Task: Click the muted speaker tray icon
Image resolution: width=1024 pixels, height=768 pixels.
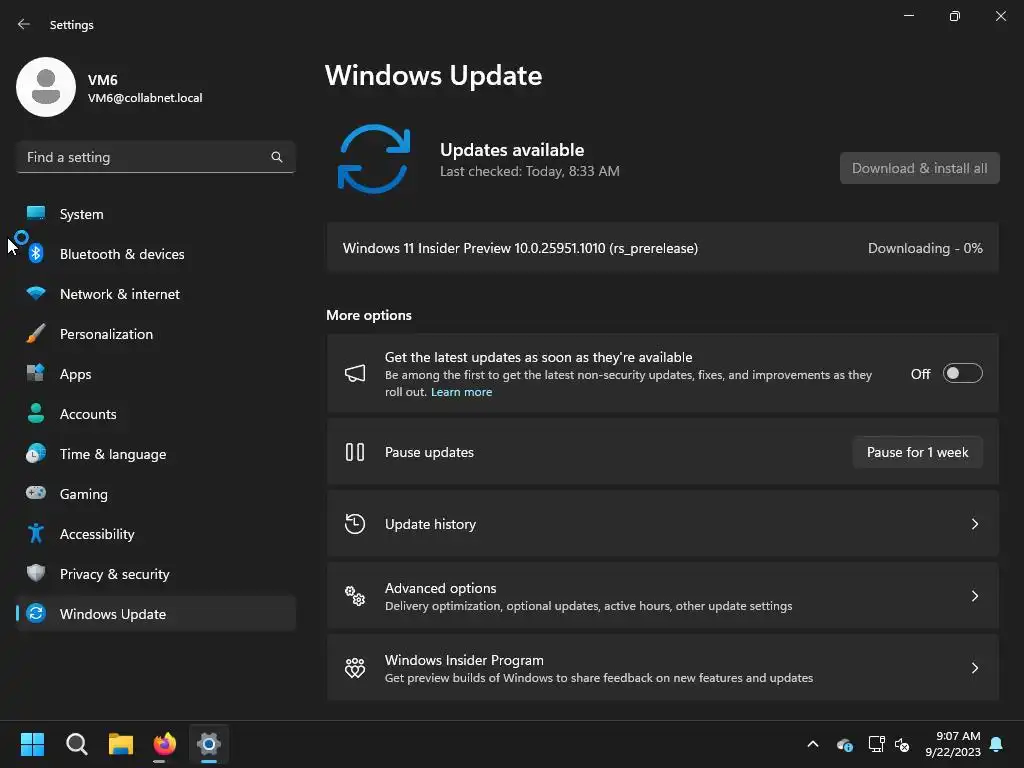Action: point(902,744)
